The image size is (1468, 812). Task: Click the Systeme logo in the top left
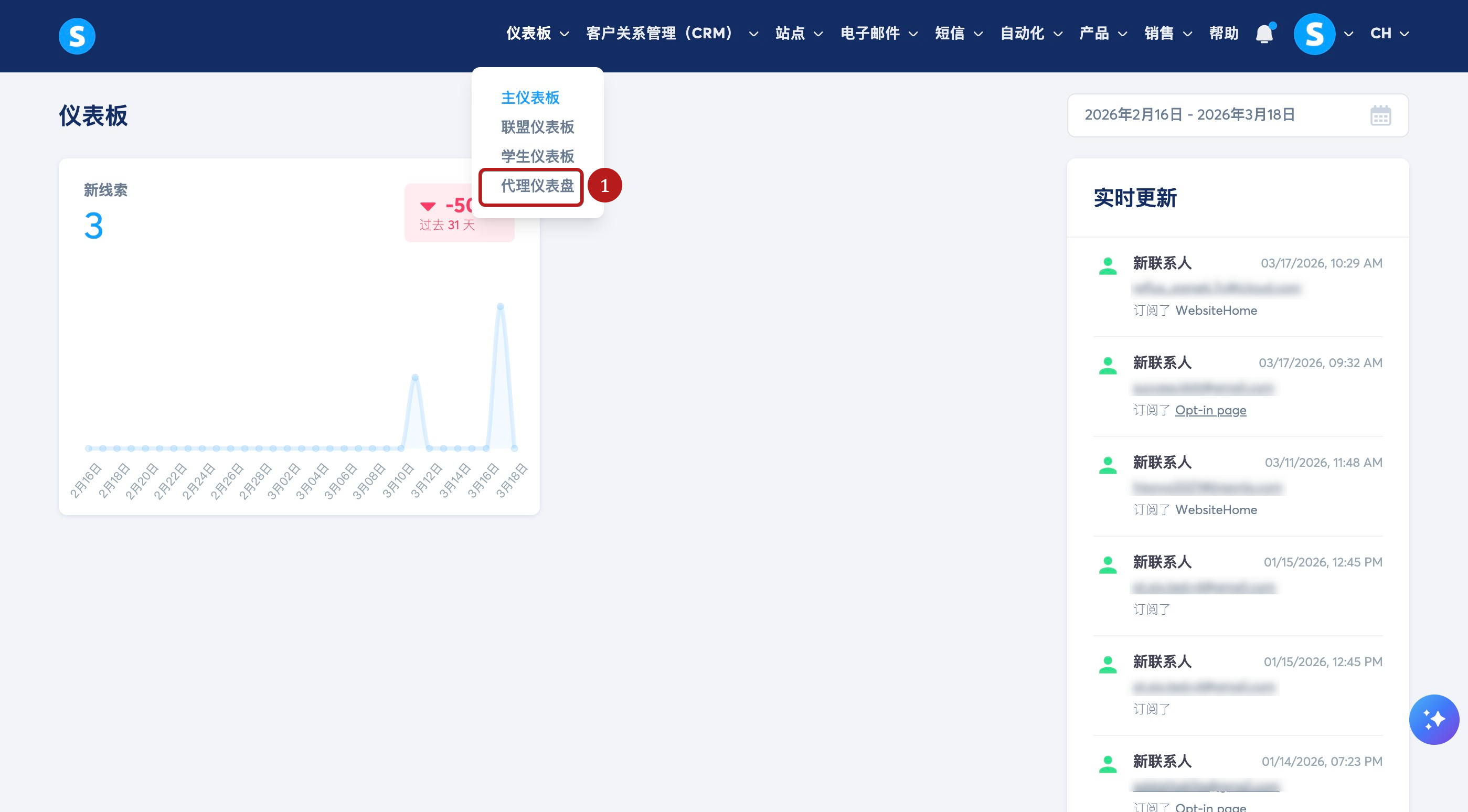[77, 36]
